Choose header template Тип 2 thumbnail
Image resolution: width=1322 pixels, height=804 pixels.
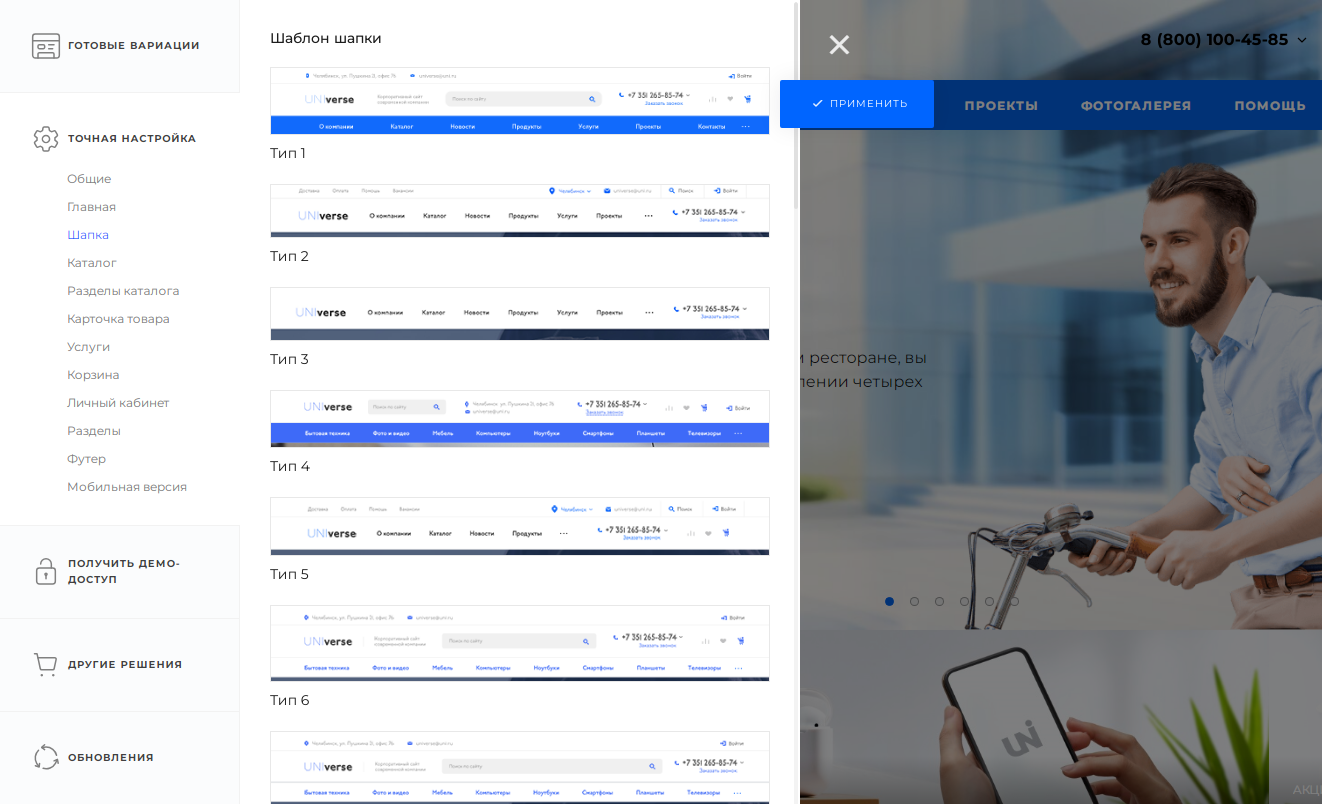click(520, 210)
